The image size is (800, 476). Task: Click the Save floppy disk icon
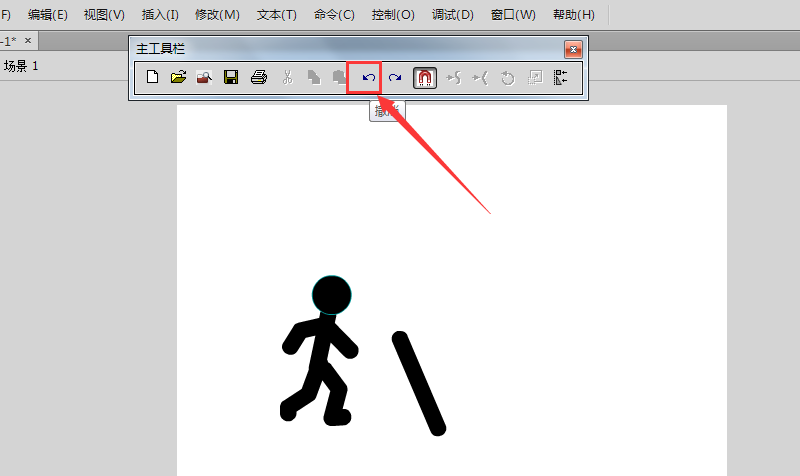coord(231,78)
